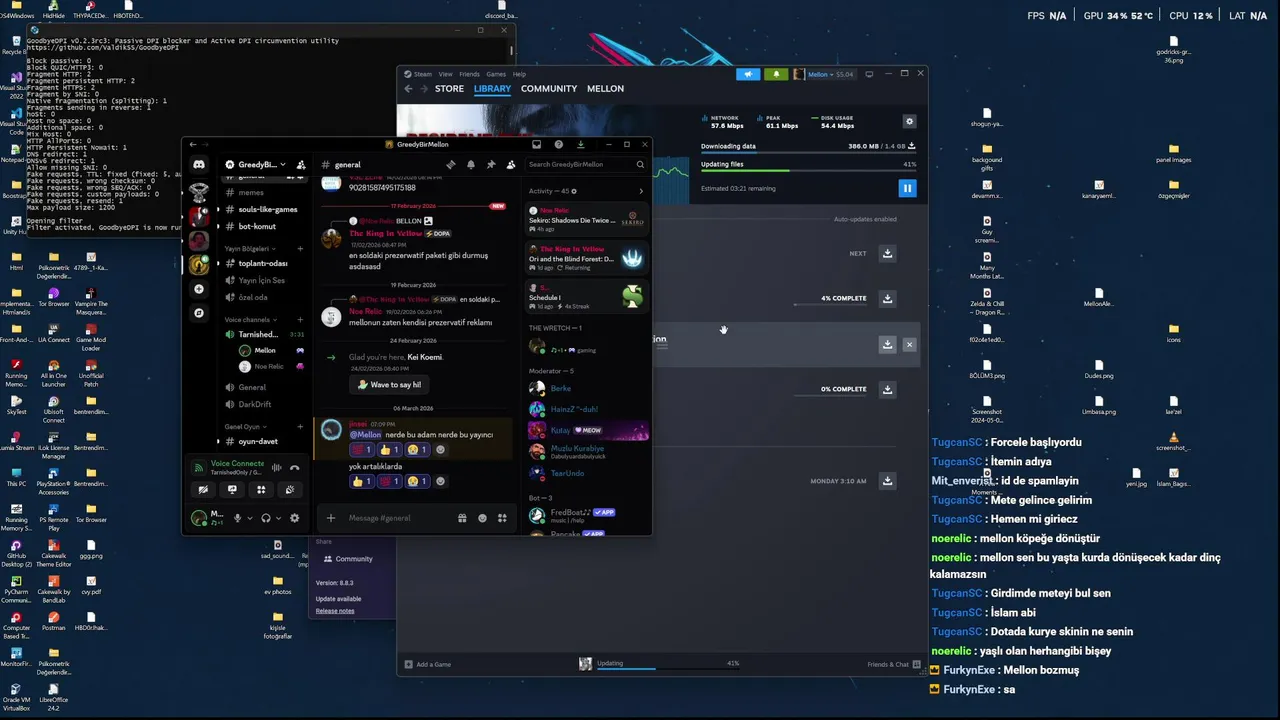This screenshot has height=720, width=1280.
Task: Click download icon in MONDAY 3:10 AM row
Action: [887, 481]
